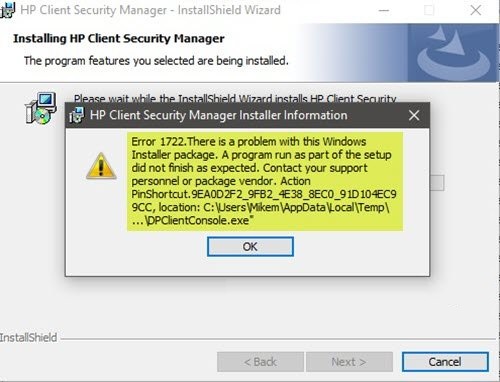The image size is (500, 382).
Task: Click the installer icon in the error dialog title bar
Action: click(x=77, y=115)
